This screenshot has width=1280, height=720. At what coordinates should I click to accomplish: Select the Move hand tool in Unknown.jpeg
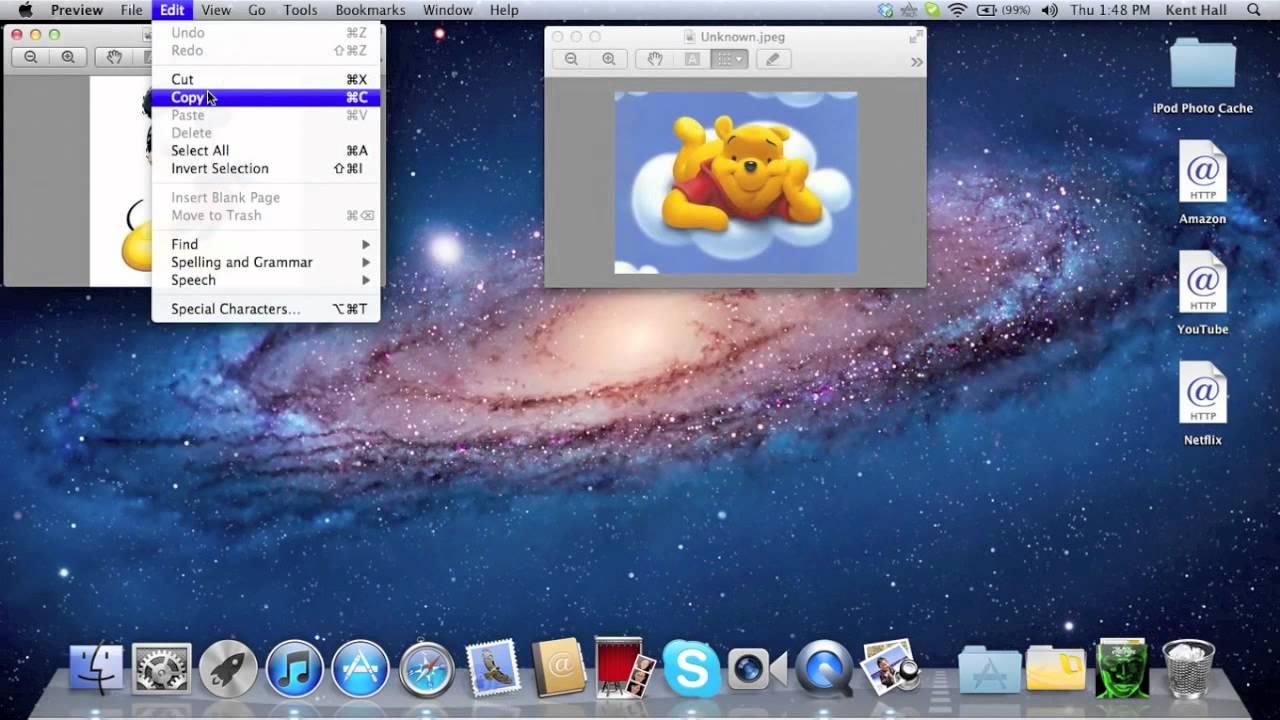coord(655,59)
